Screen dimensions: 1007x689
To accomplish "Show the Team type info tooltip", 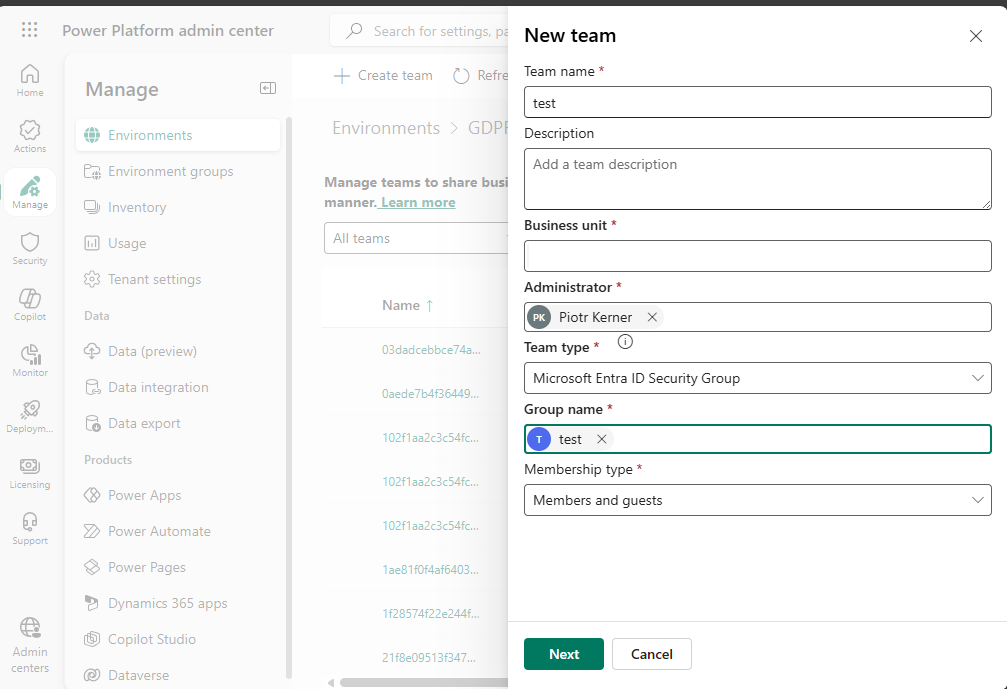I will click(x=626, y=342).
